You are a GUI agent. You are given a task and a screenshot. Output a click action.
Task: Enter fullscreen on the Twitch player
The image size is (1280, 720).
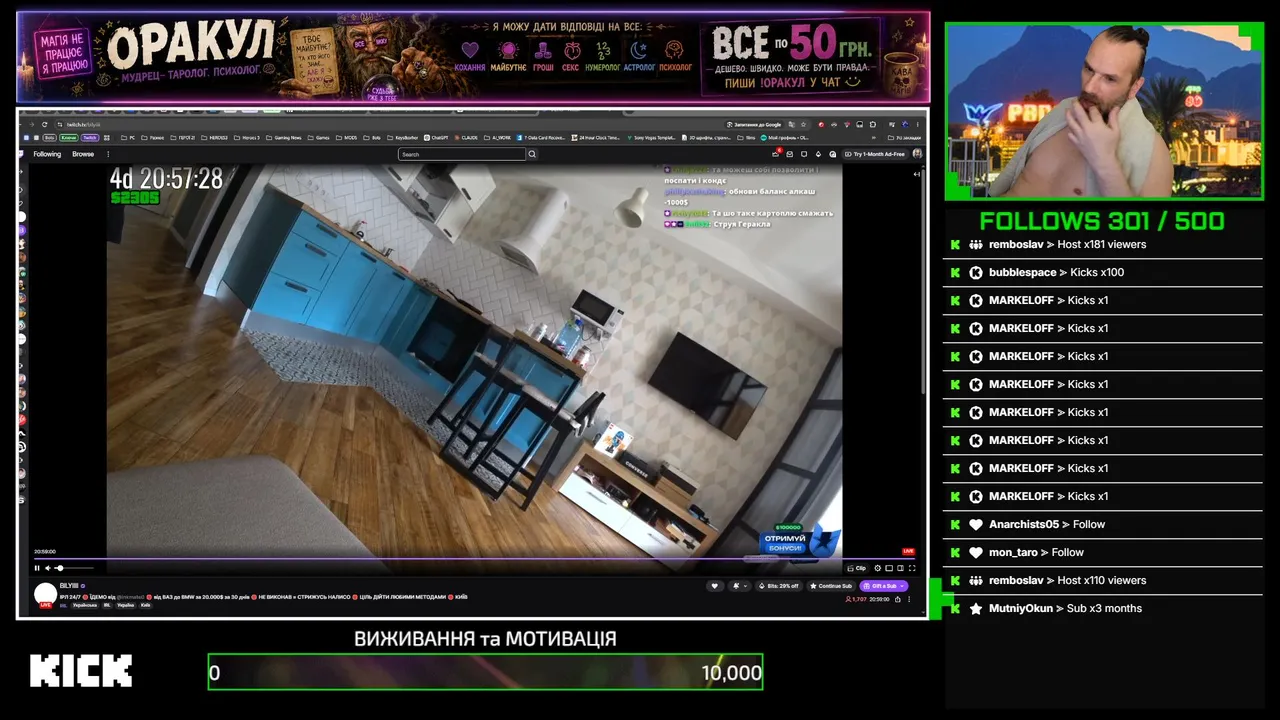click(911, 568)
